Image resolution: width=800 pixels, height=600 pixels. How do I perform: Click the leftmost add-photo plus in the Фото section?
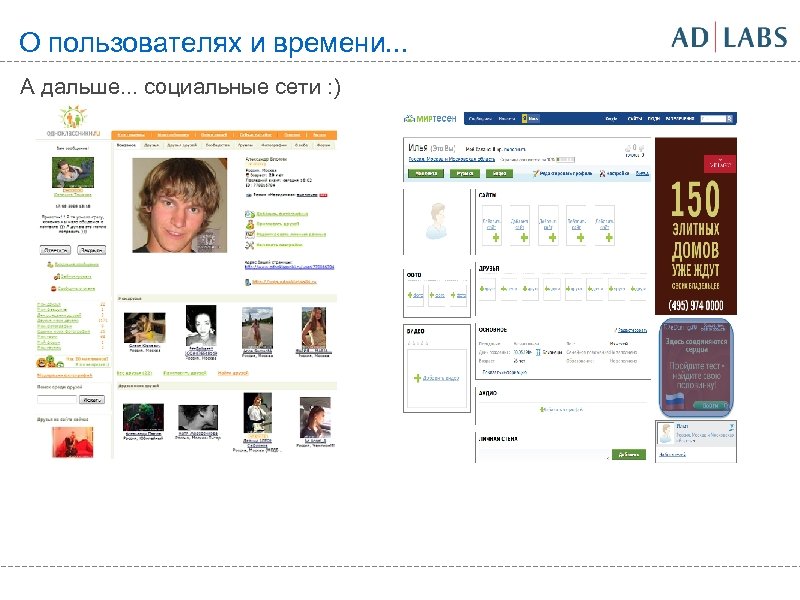click(x=410, y=295)
